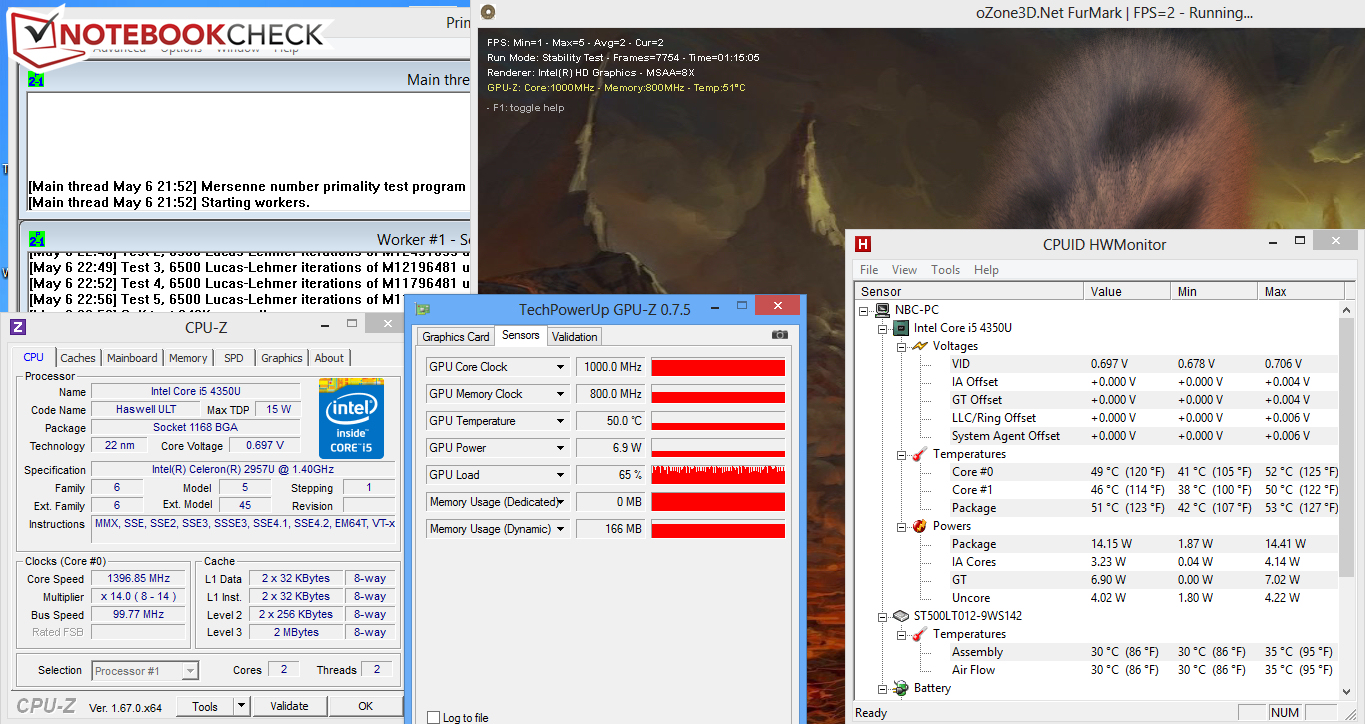Click the GPU-Z title bar icon
This screenshot has width=1365, height=724.
[x=423, y=309]
